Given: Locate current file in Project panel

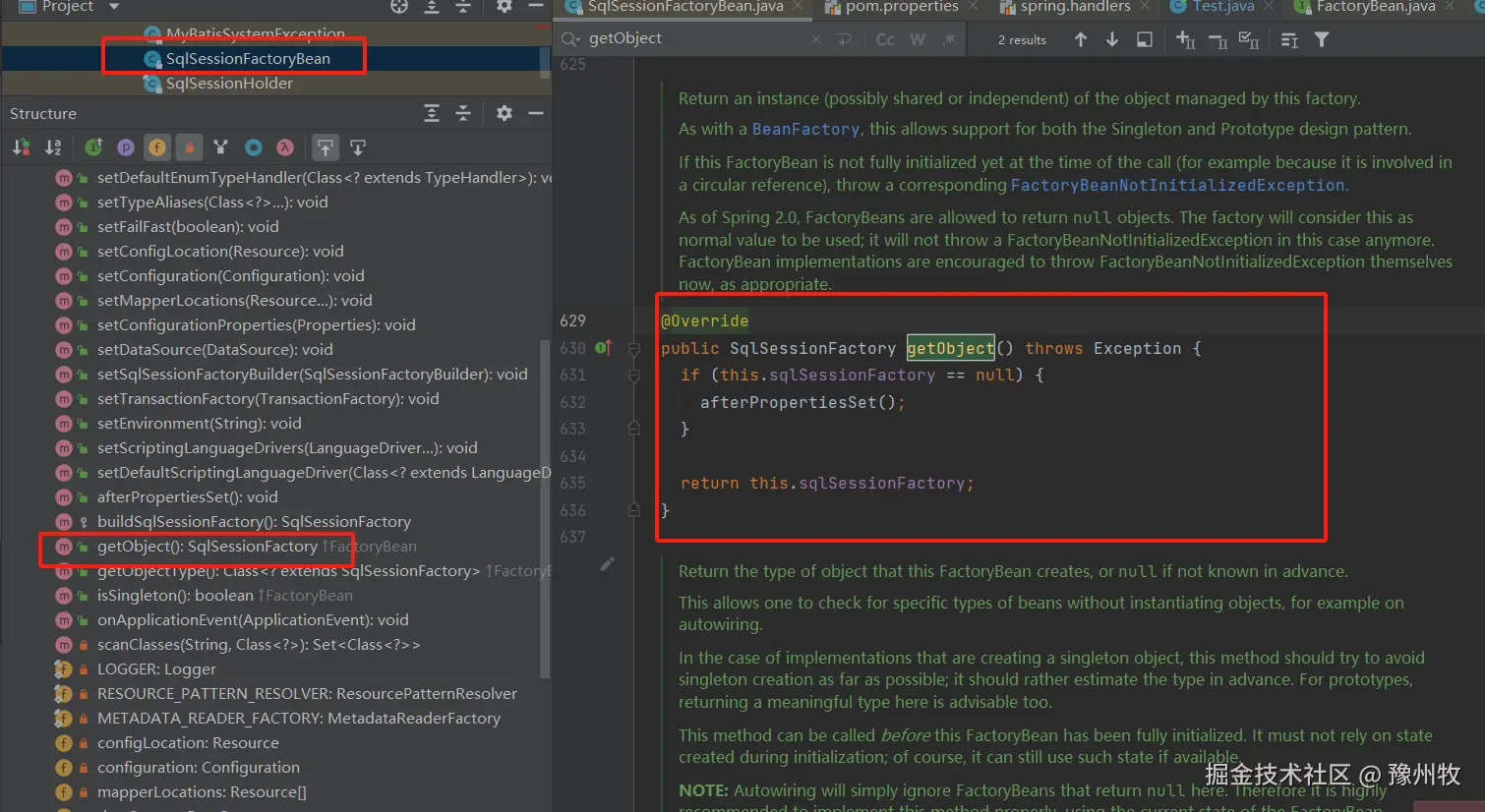Looking at the screenshot, I should pos(399,7).
